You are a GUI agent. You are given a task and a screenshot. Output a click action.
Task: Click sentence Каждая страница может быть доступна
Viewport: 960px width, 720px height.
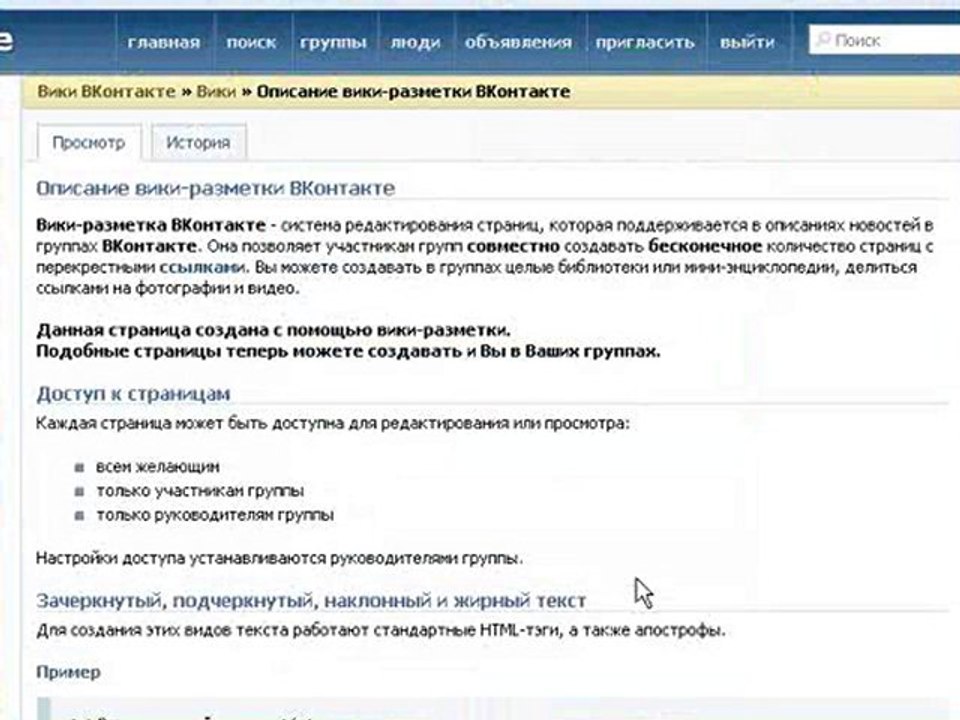coord(332,424)
